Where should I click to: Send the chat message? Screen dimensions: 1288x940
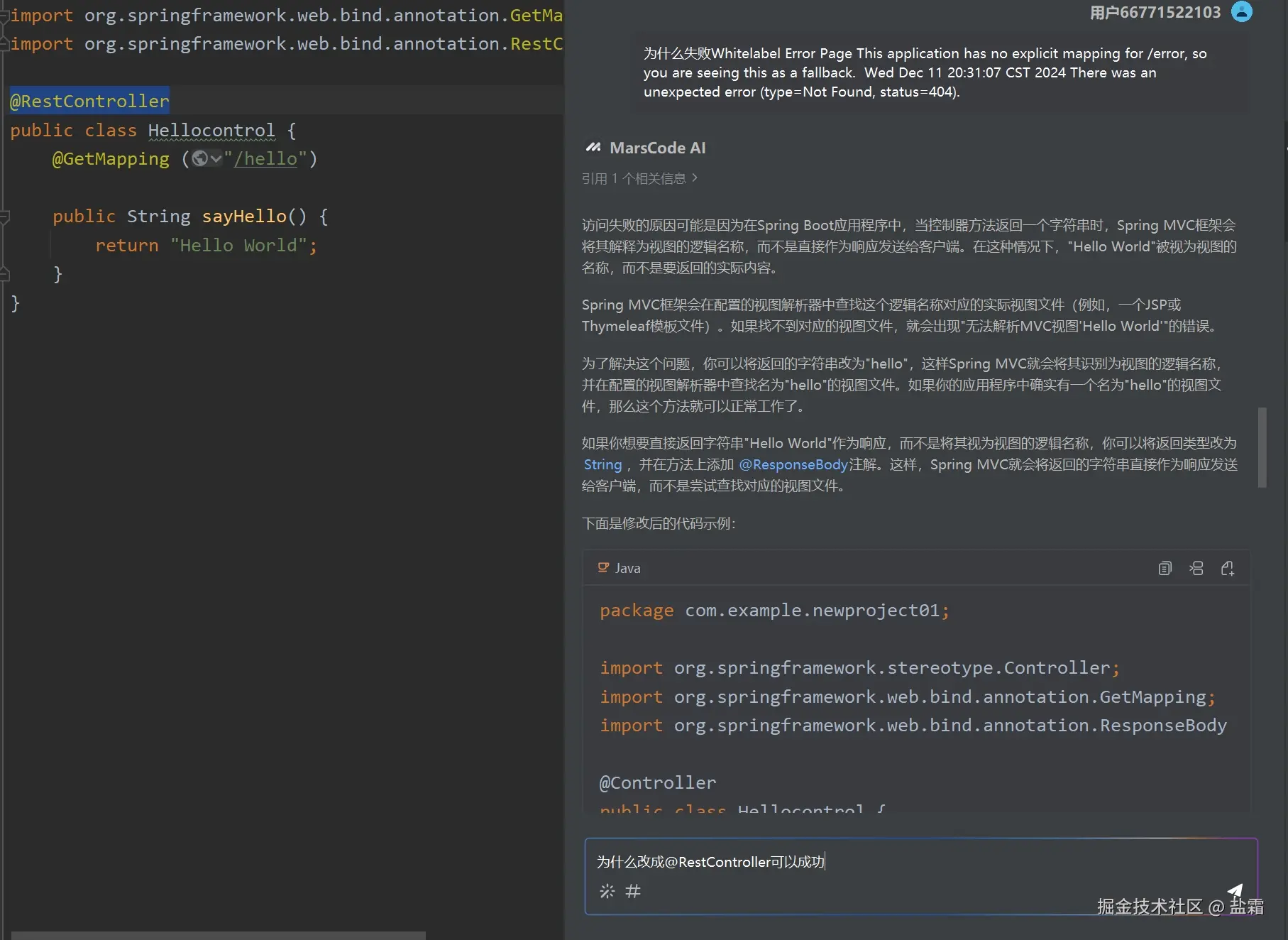(1235, 890)
